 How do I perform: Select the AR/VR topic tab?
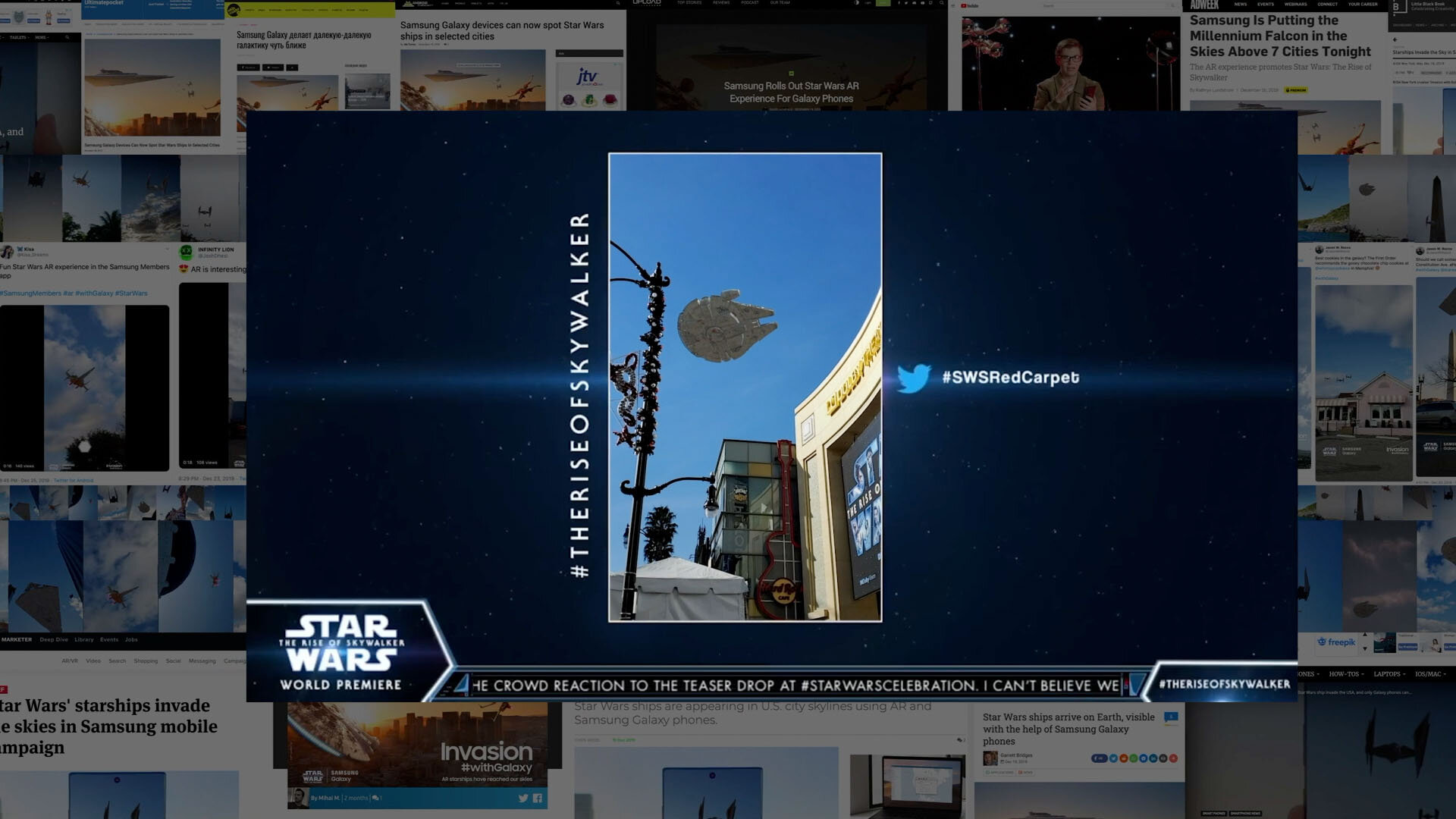point(70,661)
